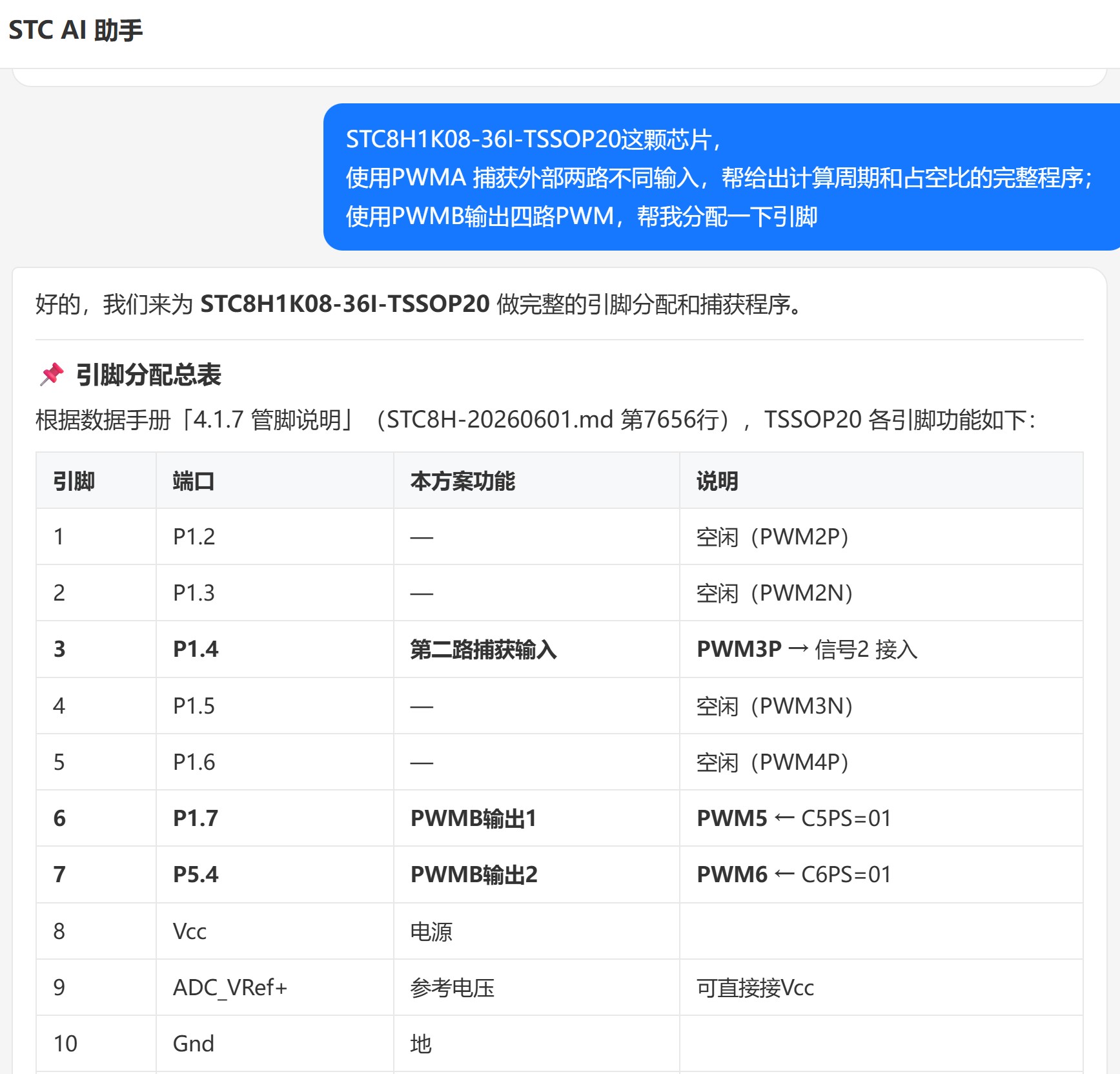The height and width of the screenshot is (1074, 1120).
Task: Click pin number 8 in the table
Action: 96,931
